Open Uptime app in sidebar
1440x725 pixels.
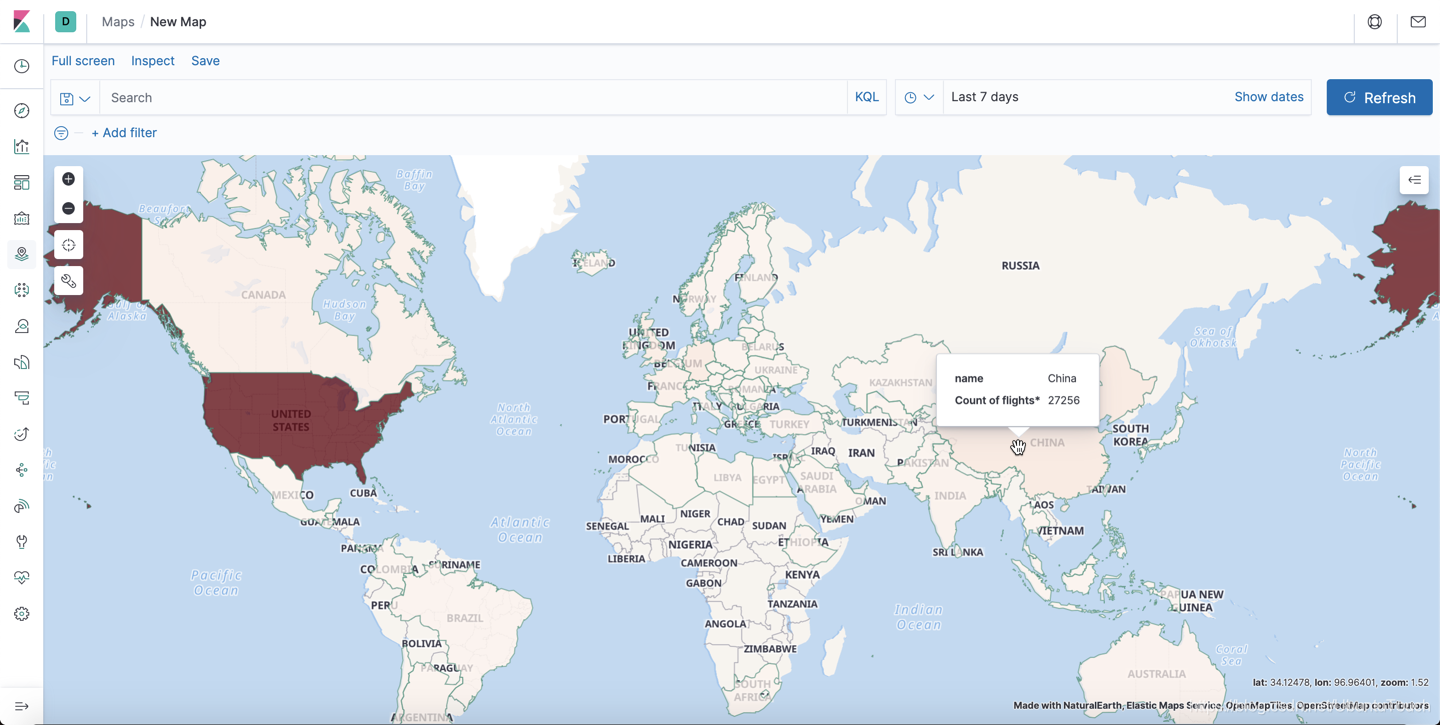(x=22, y=434)
